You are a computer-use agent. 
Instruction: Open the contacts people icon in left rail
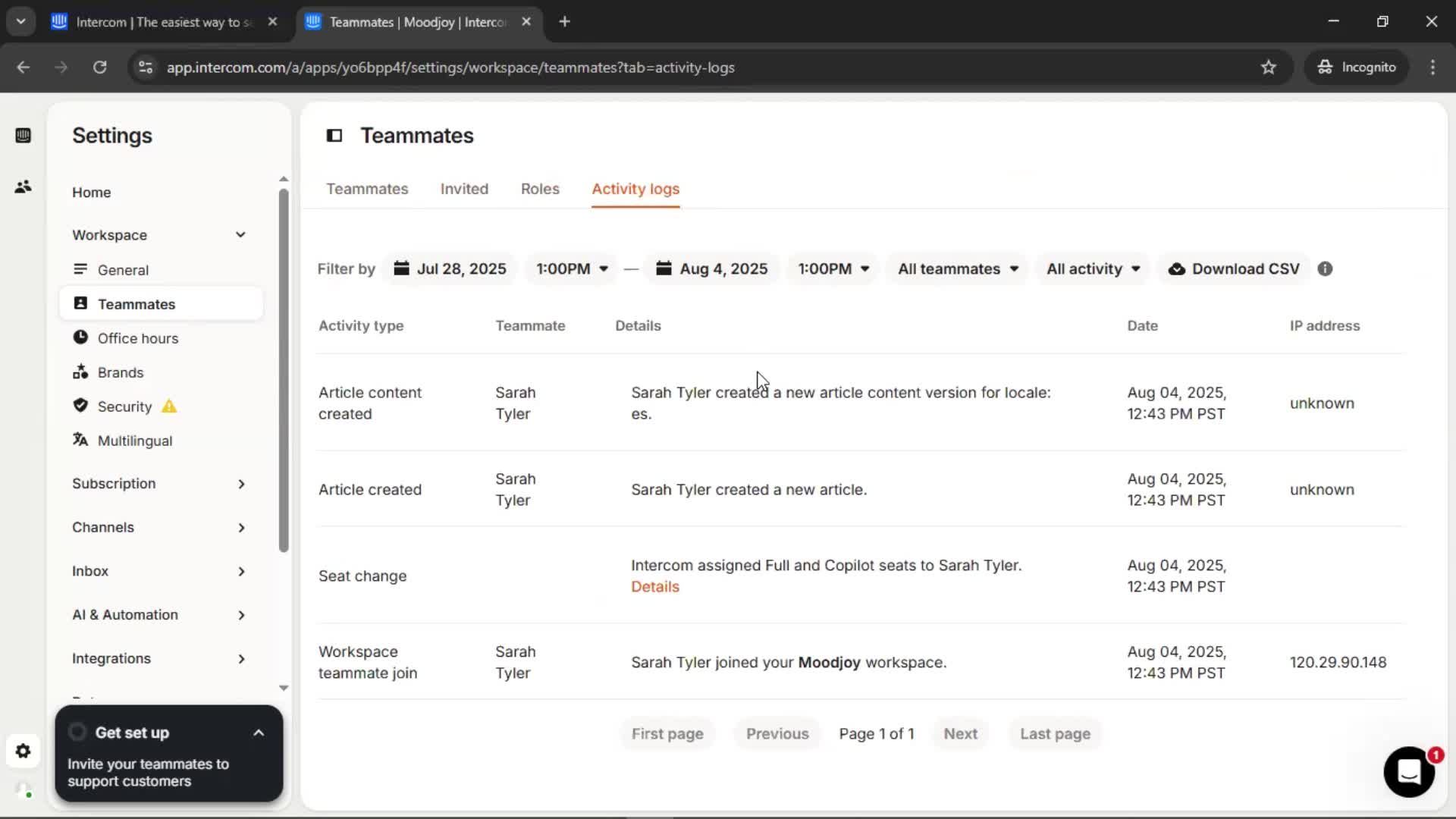pyautogui.click(x=23, y=187)
